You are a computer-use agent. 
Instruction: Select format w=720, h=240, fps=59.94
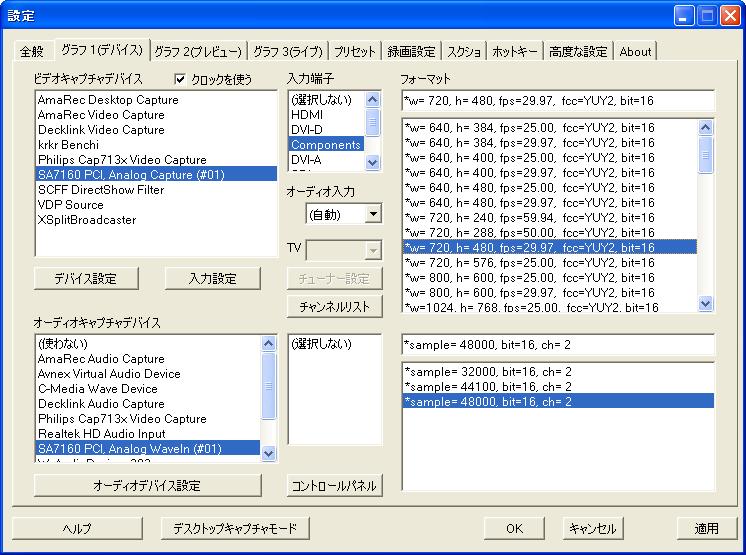(x=550, y=217)
